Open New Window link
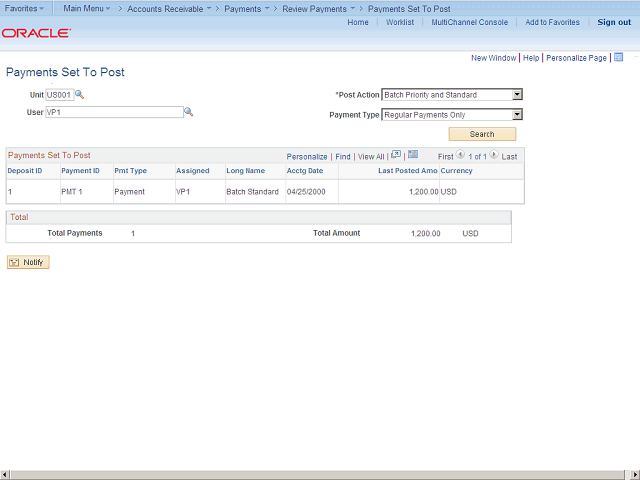 [493, 58]
